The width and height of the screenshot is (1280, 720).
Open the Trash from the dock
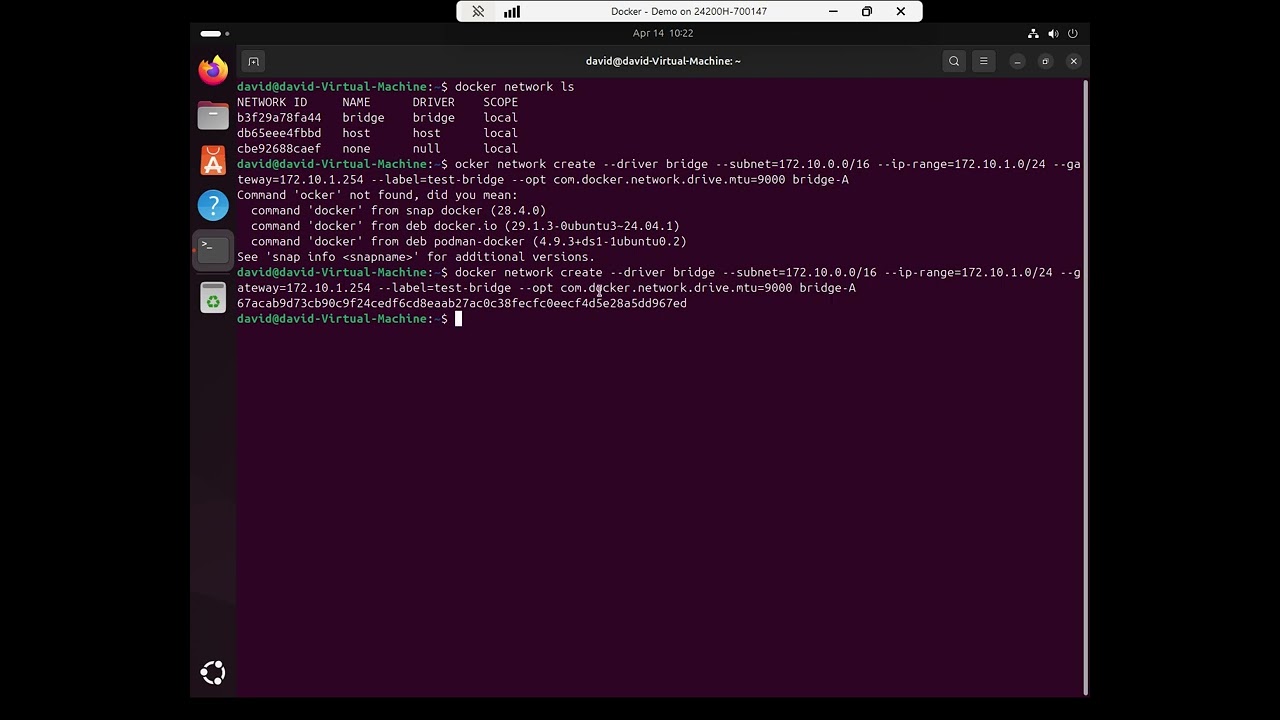[x=213, y=298]
